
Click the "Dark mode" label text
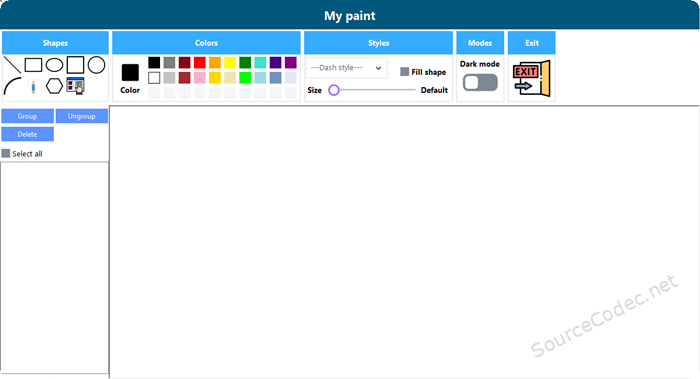(x=480, y=64)
